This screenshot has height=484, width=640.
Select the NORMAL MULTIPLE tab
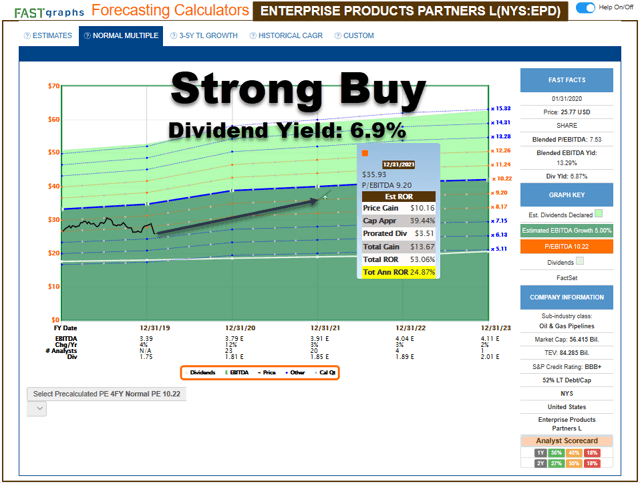(121, 36)
